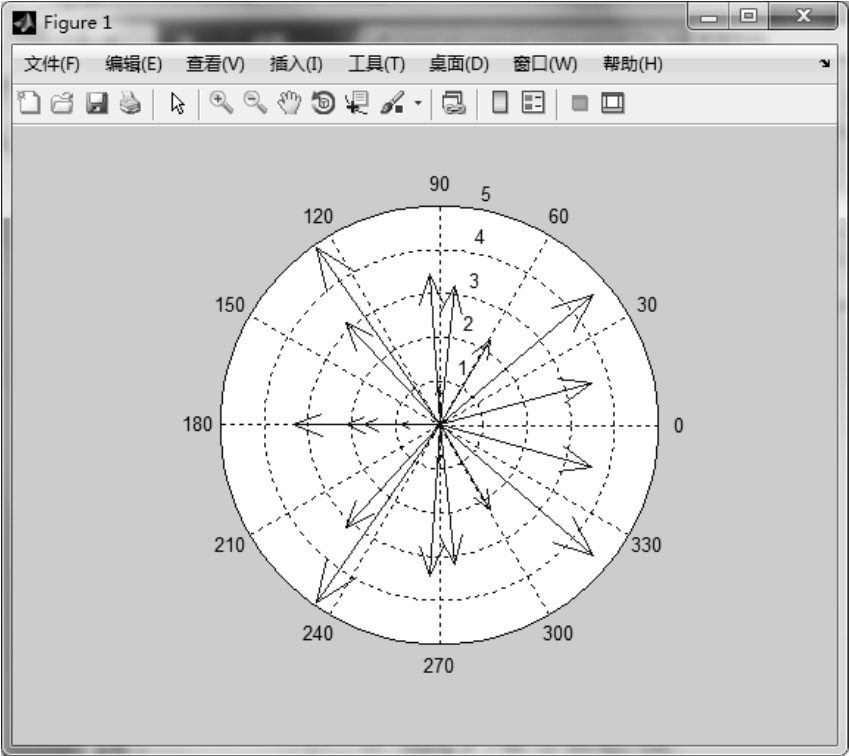Print the figure using the printer icon
The image size is (849, 756).
130,103
